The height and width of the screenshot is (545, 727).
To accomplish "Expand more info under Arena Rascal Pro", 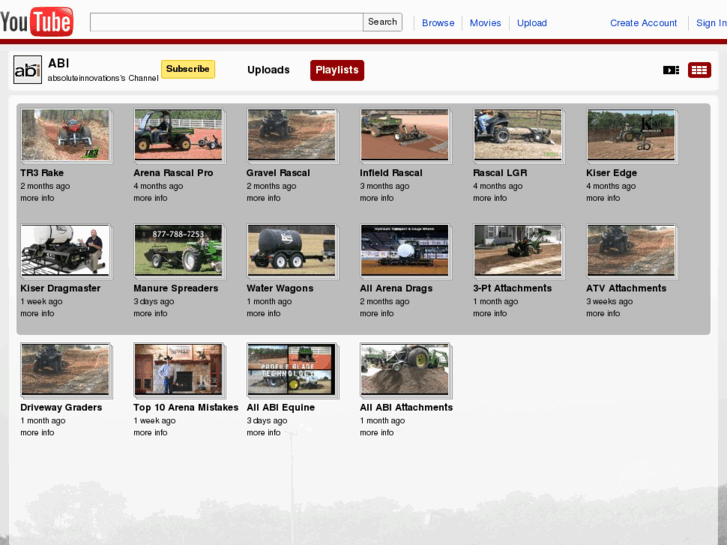I will pos(150,198).
